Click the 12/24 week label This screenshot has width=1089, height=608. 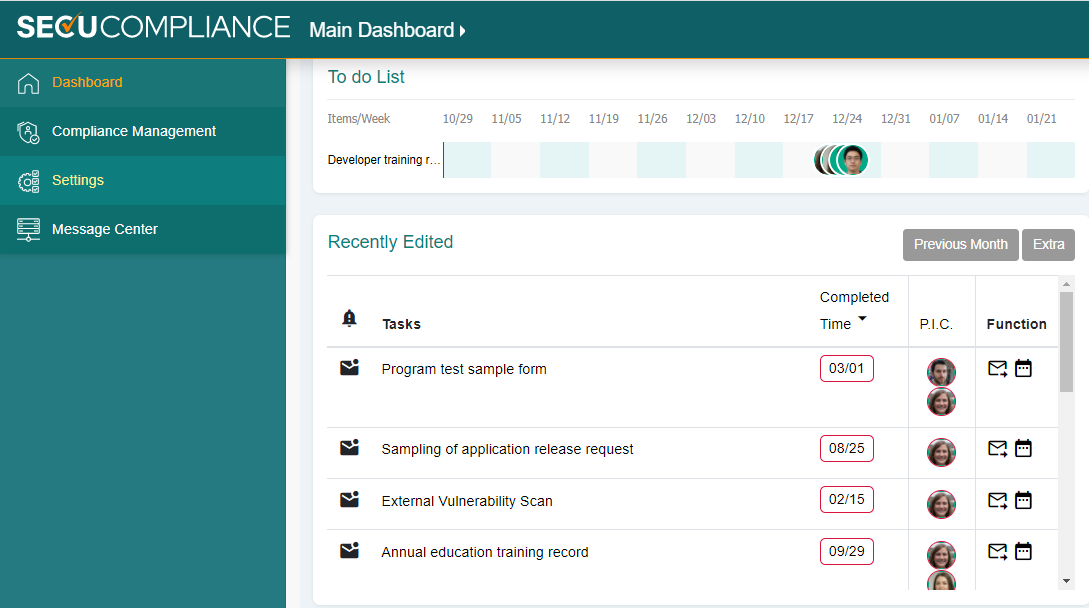(x=847, y=119)
